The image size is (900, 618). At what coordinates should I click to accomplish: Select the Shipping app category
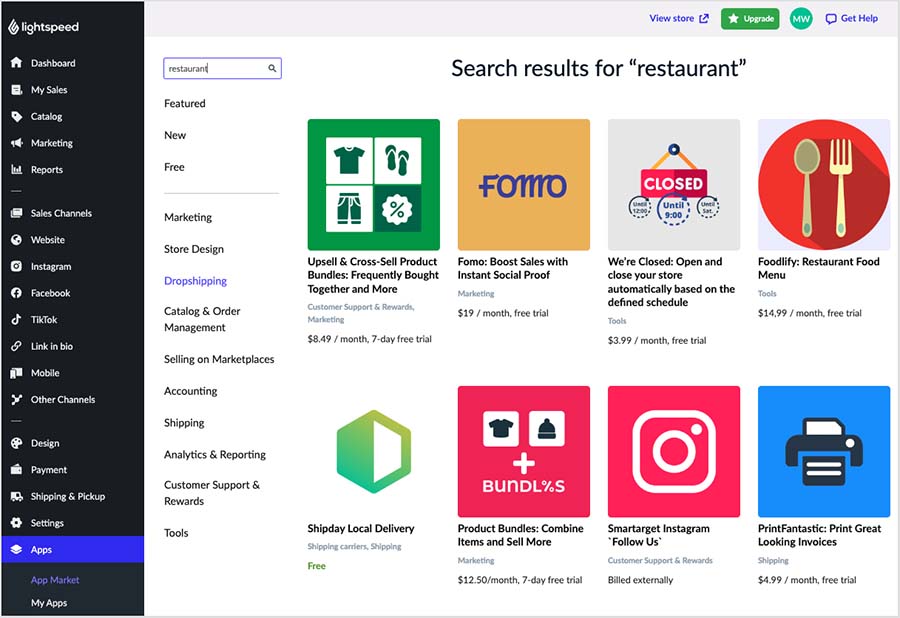coord(184,423)
